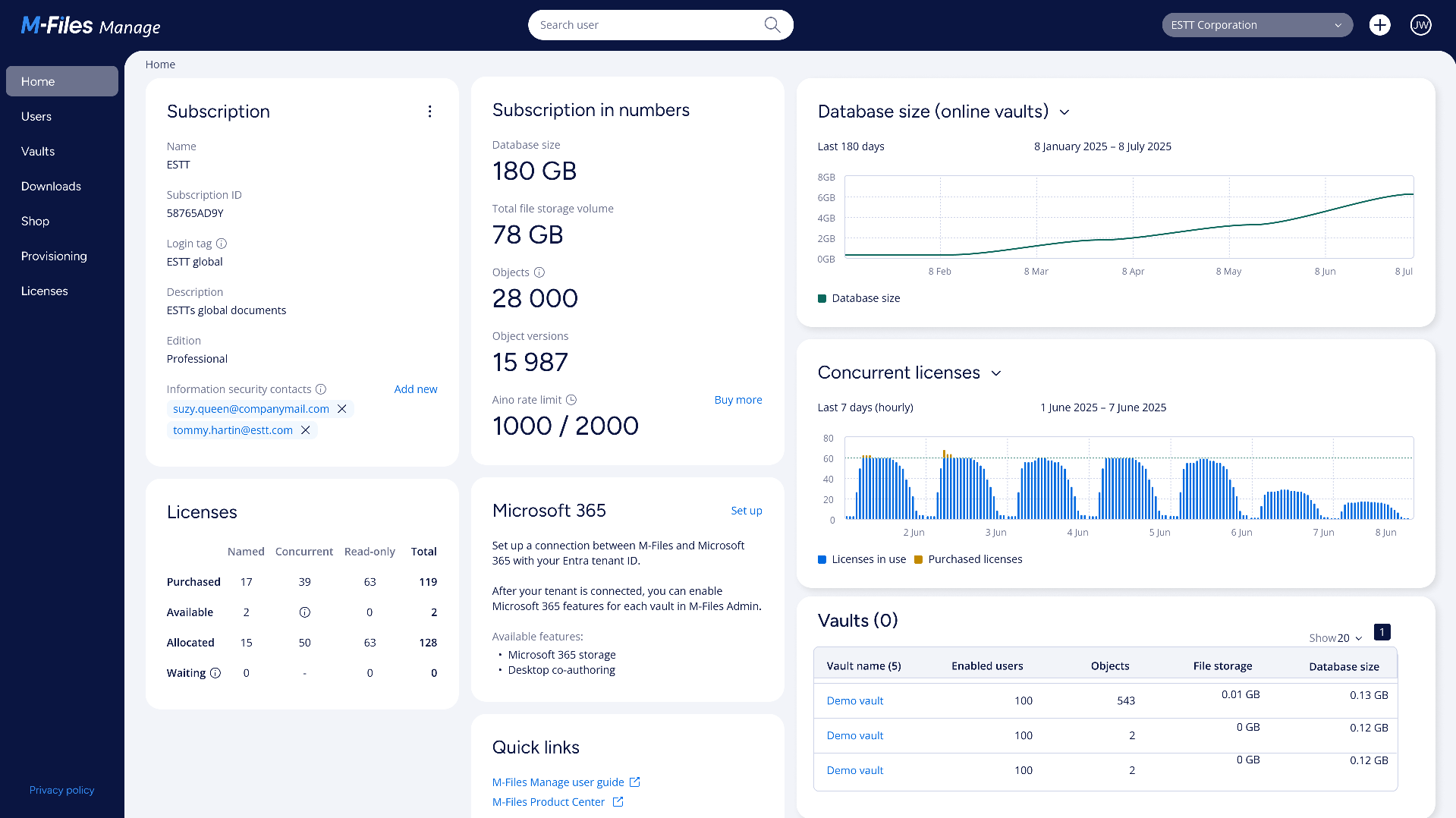Remove suzy.queen@companymail.com contact
The image size is (1456, 818).
pyautogui.click(x=342, y=409)
